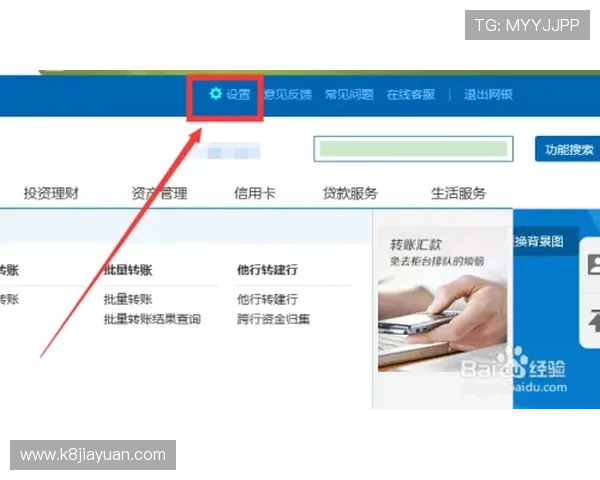The width and height of the screenshot is (600, 480).
Task: Open 批量转账结果查询 link
Action: coord(152,319)
